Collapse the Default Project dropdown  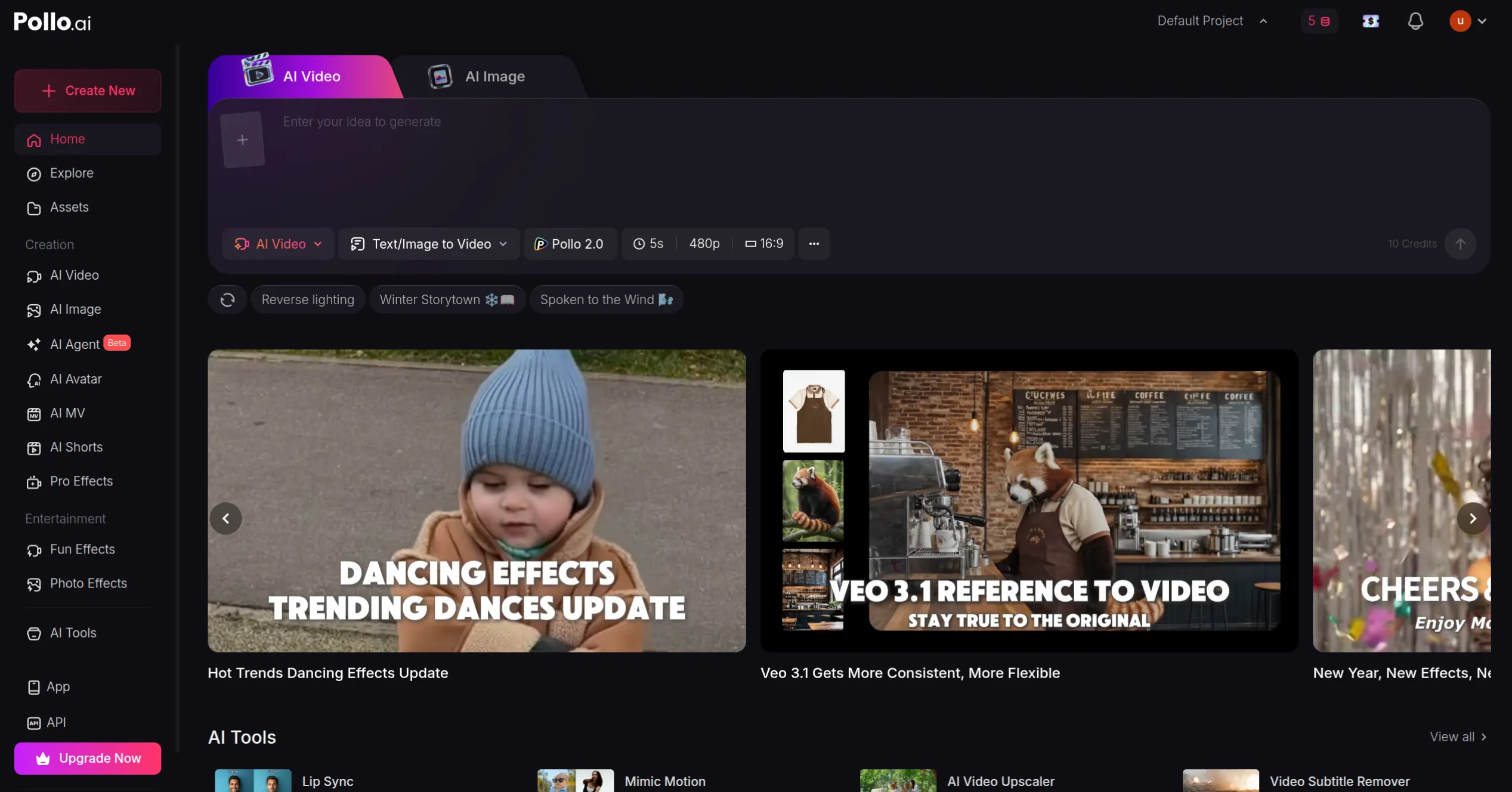[1263, 20]
